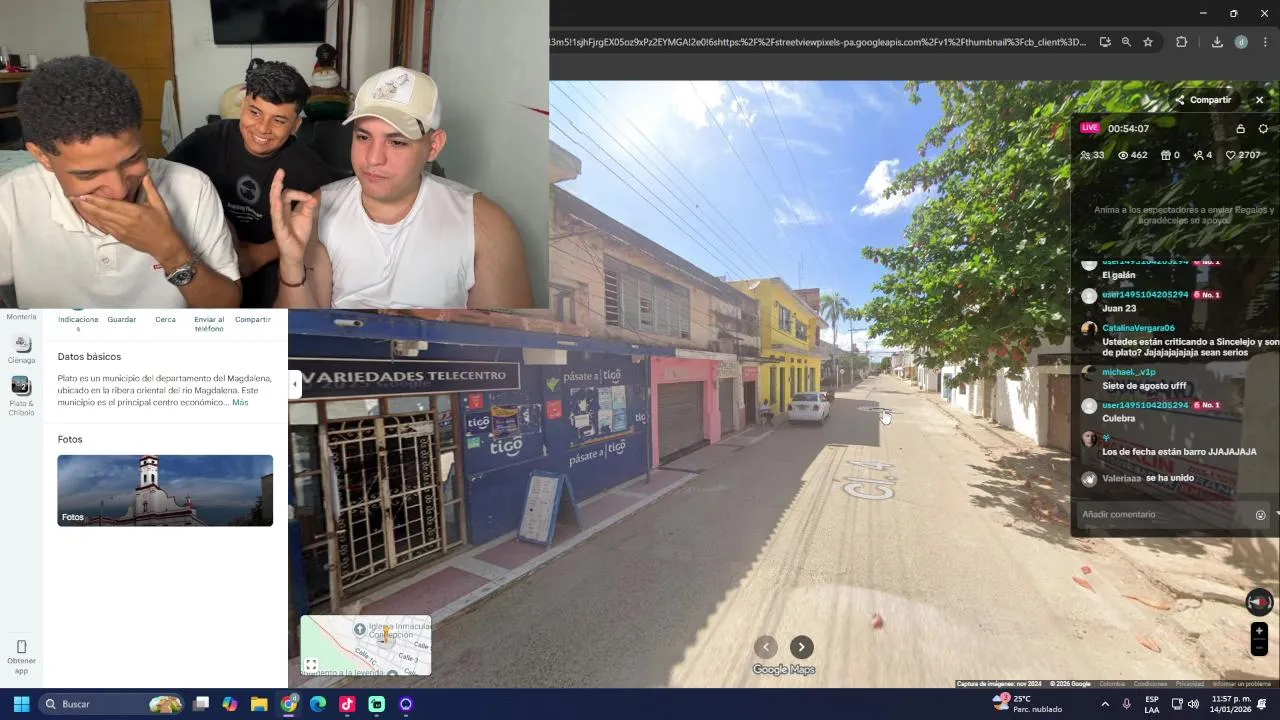The image size is (1280, 720).
Task: Open the volume speaker tray icon
Action: (1193, 704)
